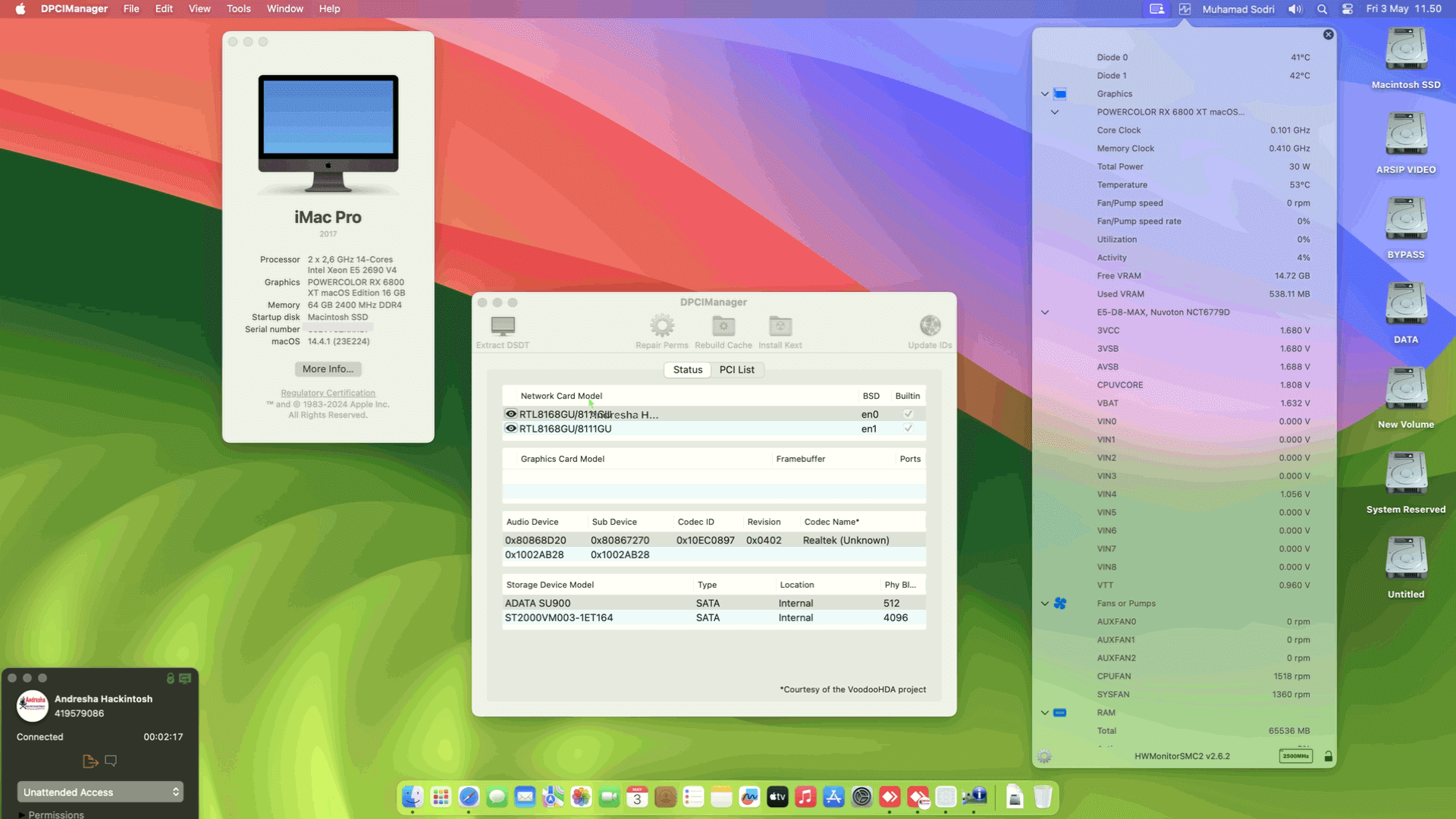Click the eye icon for en1 network card

(511, 428)
